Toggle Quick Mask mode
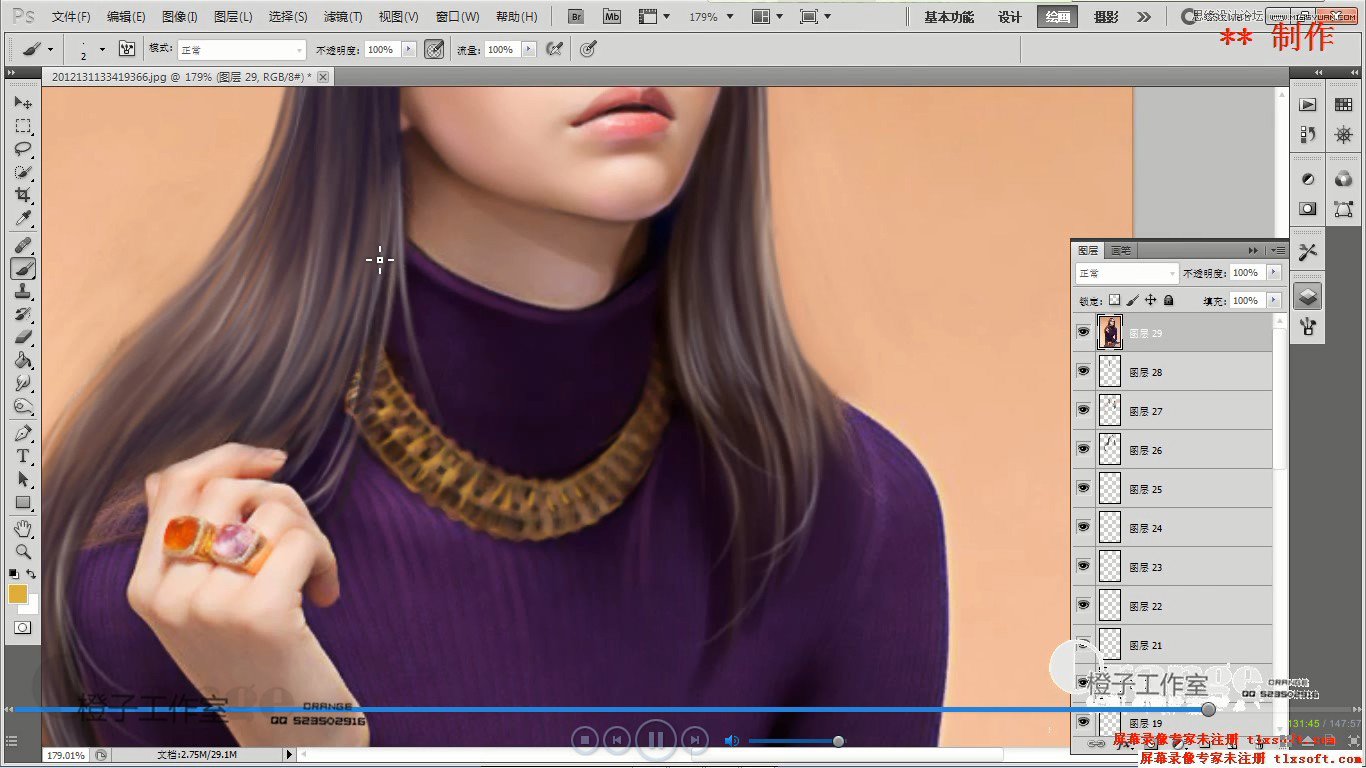Screen dimensions: 1366x768 (x=22, y=628)
